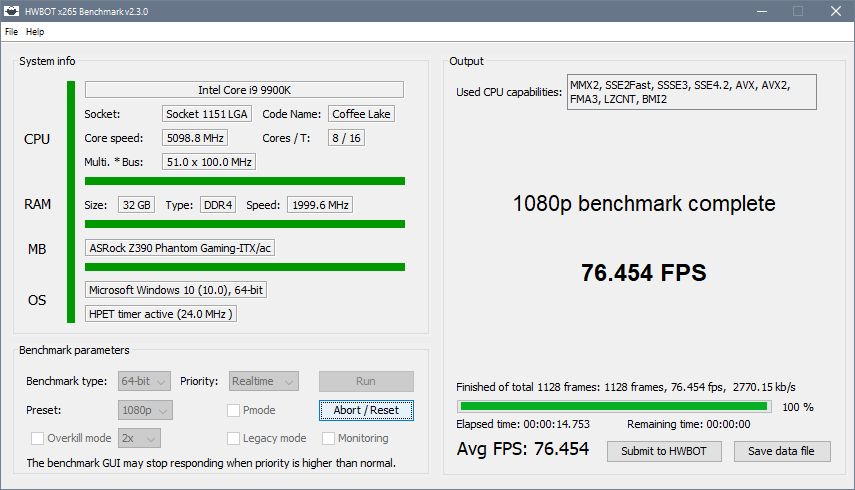Click the 1999.6 MHz RAM speed value
855x490 pixels.
click(x=320, y=205)
